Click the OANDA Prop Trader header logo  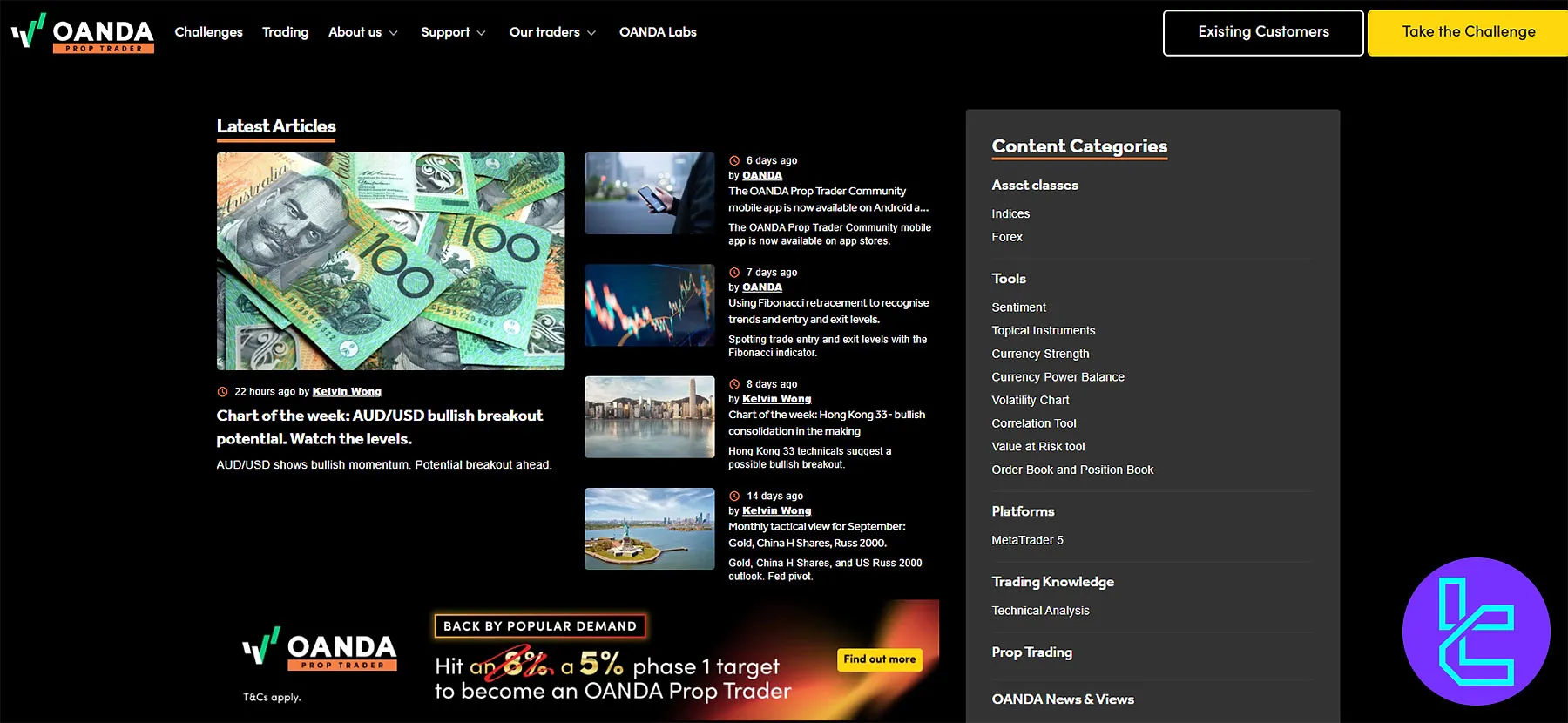point(83,33)
